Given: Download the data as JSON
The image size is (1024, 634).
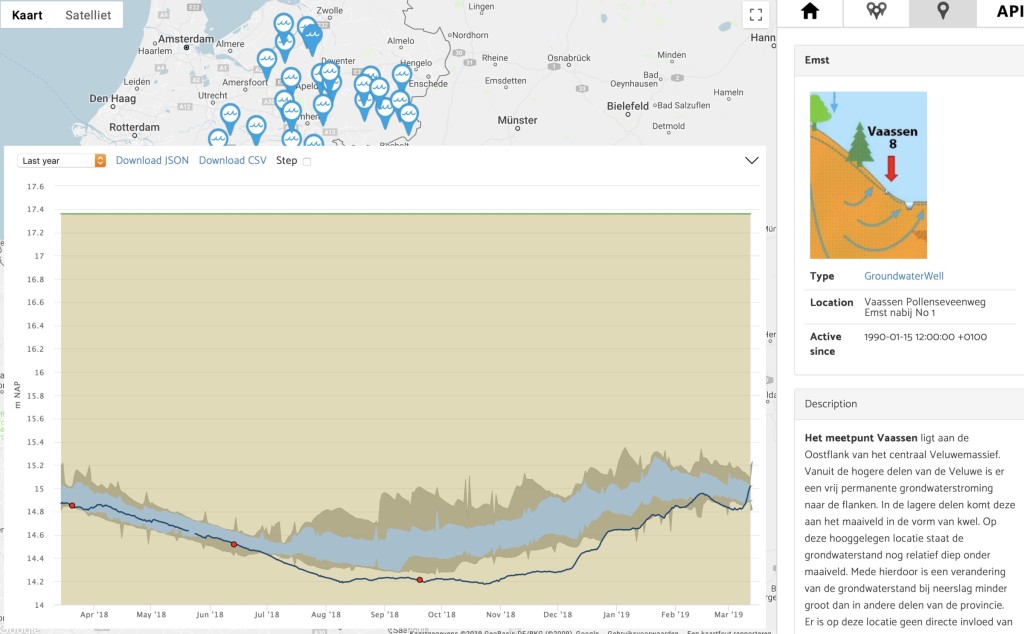Looking at the screenshot, I should click(x=152, y=160).
